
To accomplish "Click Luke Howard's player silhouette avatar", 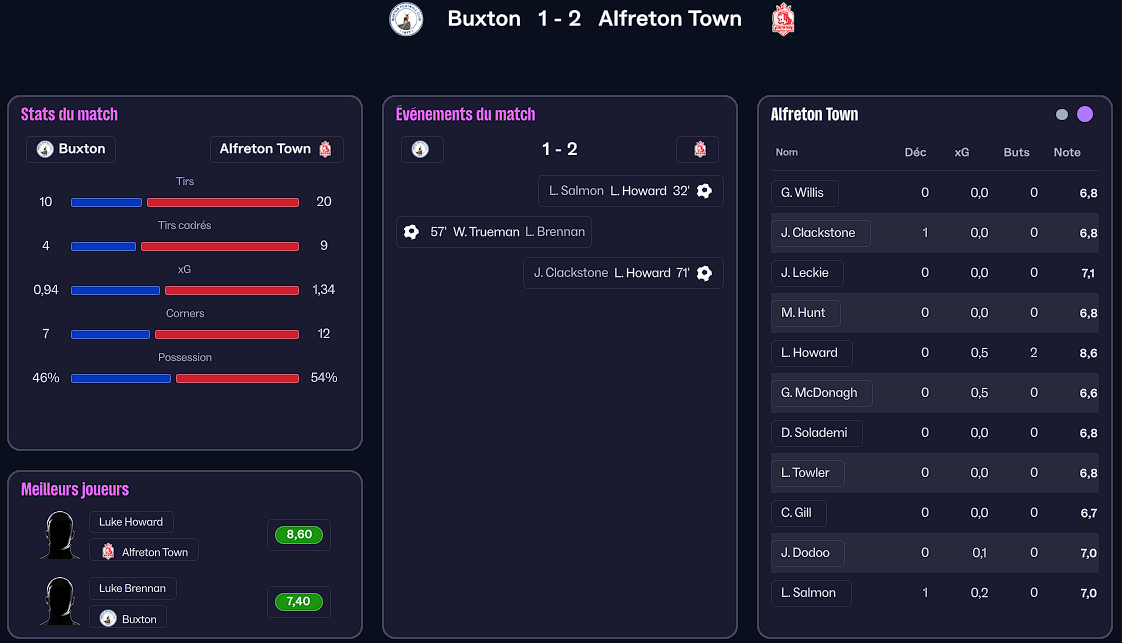I will point(60,535).
